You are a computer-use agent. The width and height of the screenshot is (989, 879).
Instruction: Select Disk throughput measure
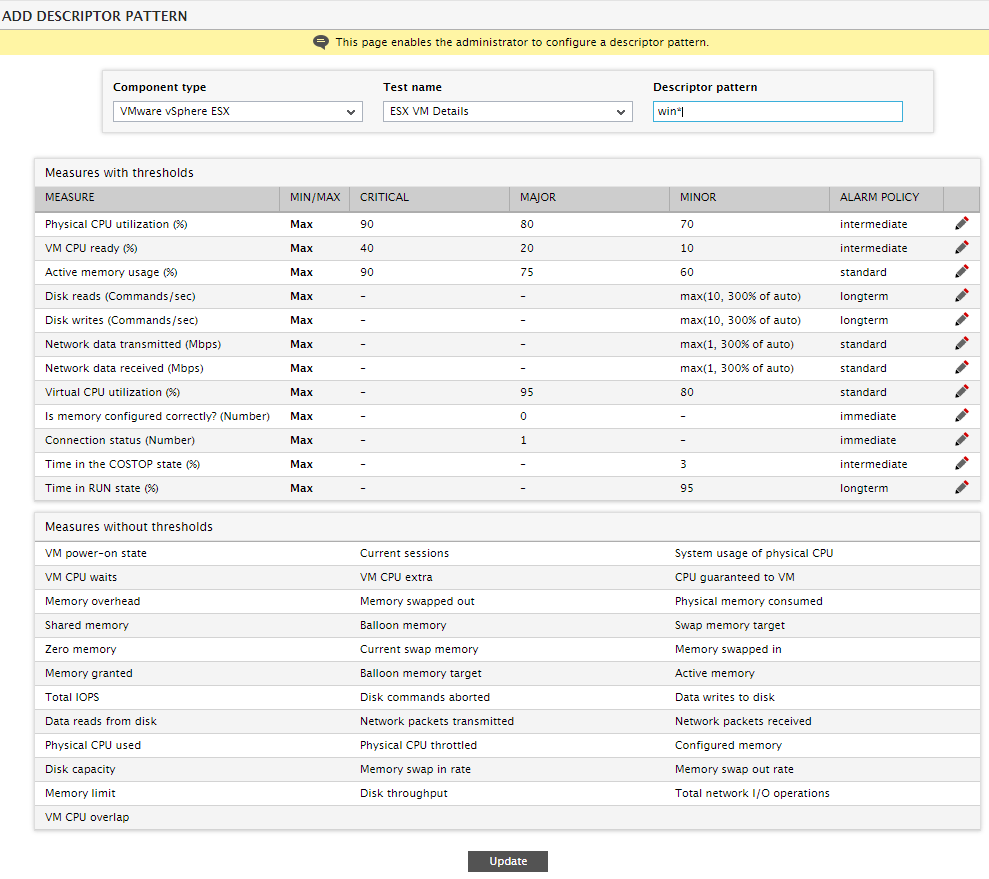point(404,793)
